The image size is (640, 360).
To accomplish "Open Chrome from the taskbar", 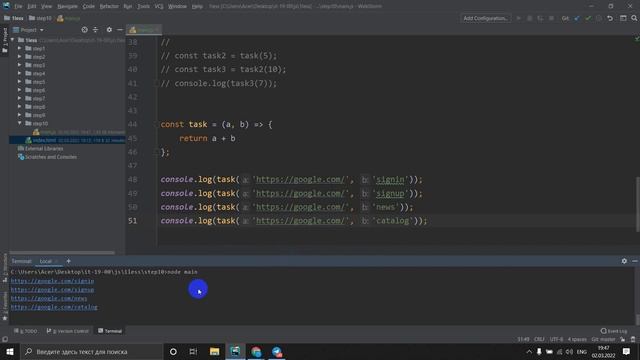I will coord(256,351).
